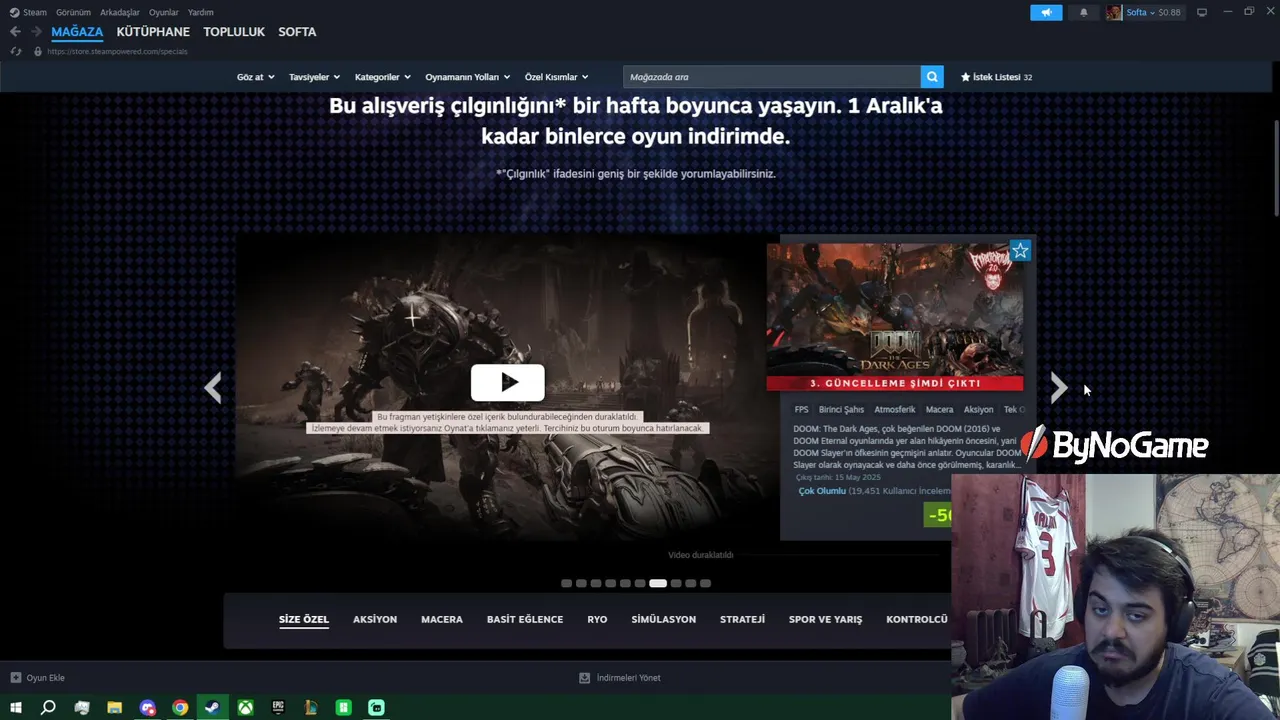Expand the Kategoriler dropdown
Screen dimensions: 1280x720
click(382, 77)
